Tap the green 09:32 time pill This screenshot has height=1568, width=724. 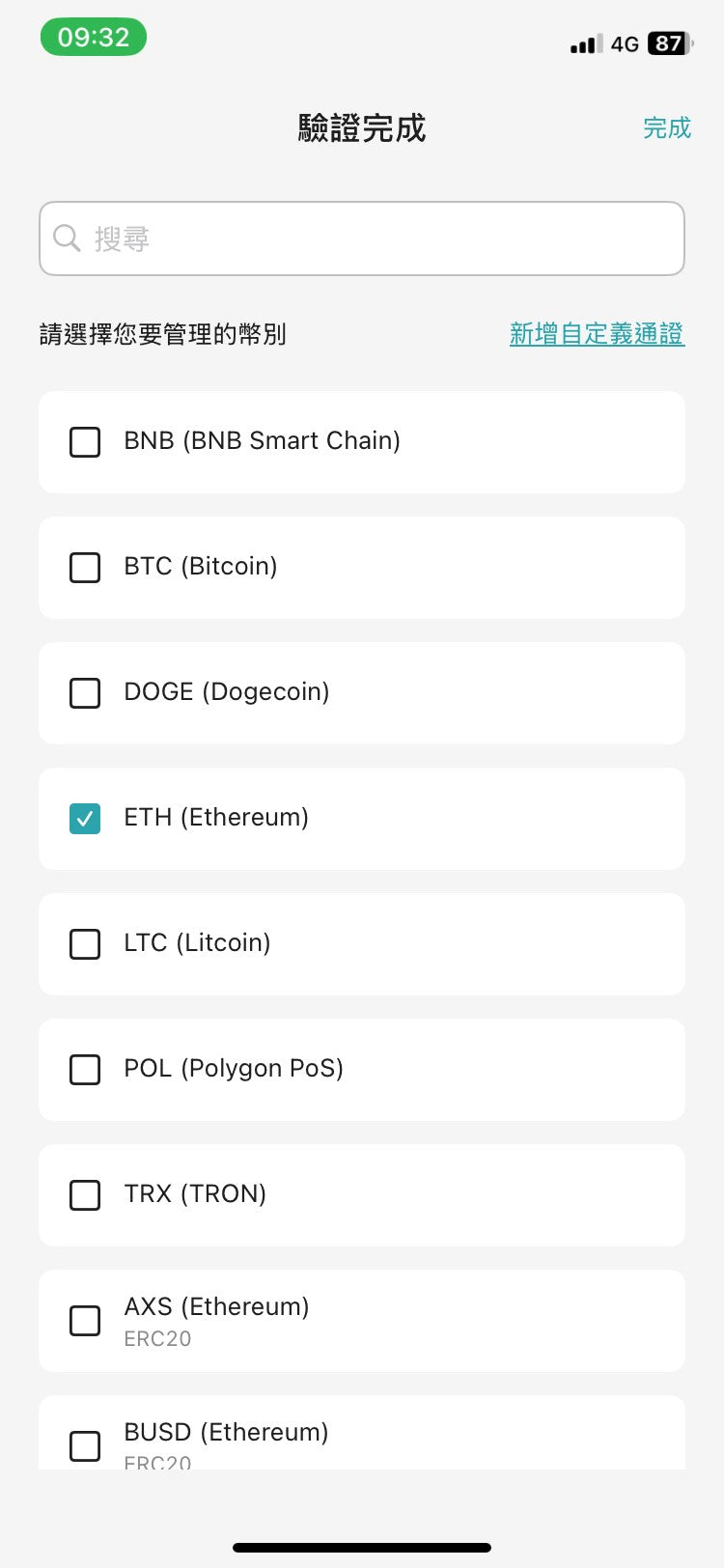(x=94, y=38)
